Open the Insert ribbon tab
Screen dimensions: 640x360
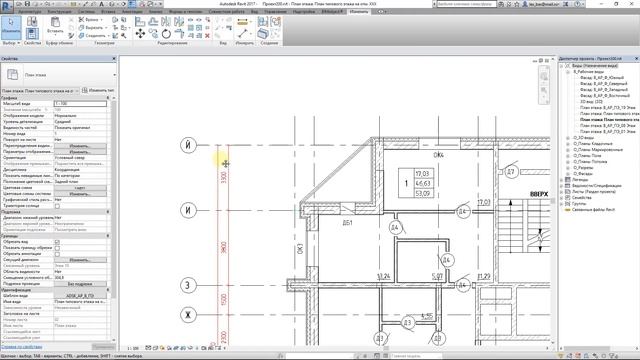click(108, 12)
